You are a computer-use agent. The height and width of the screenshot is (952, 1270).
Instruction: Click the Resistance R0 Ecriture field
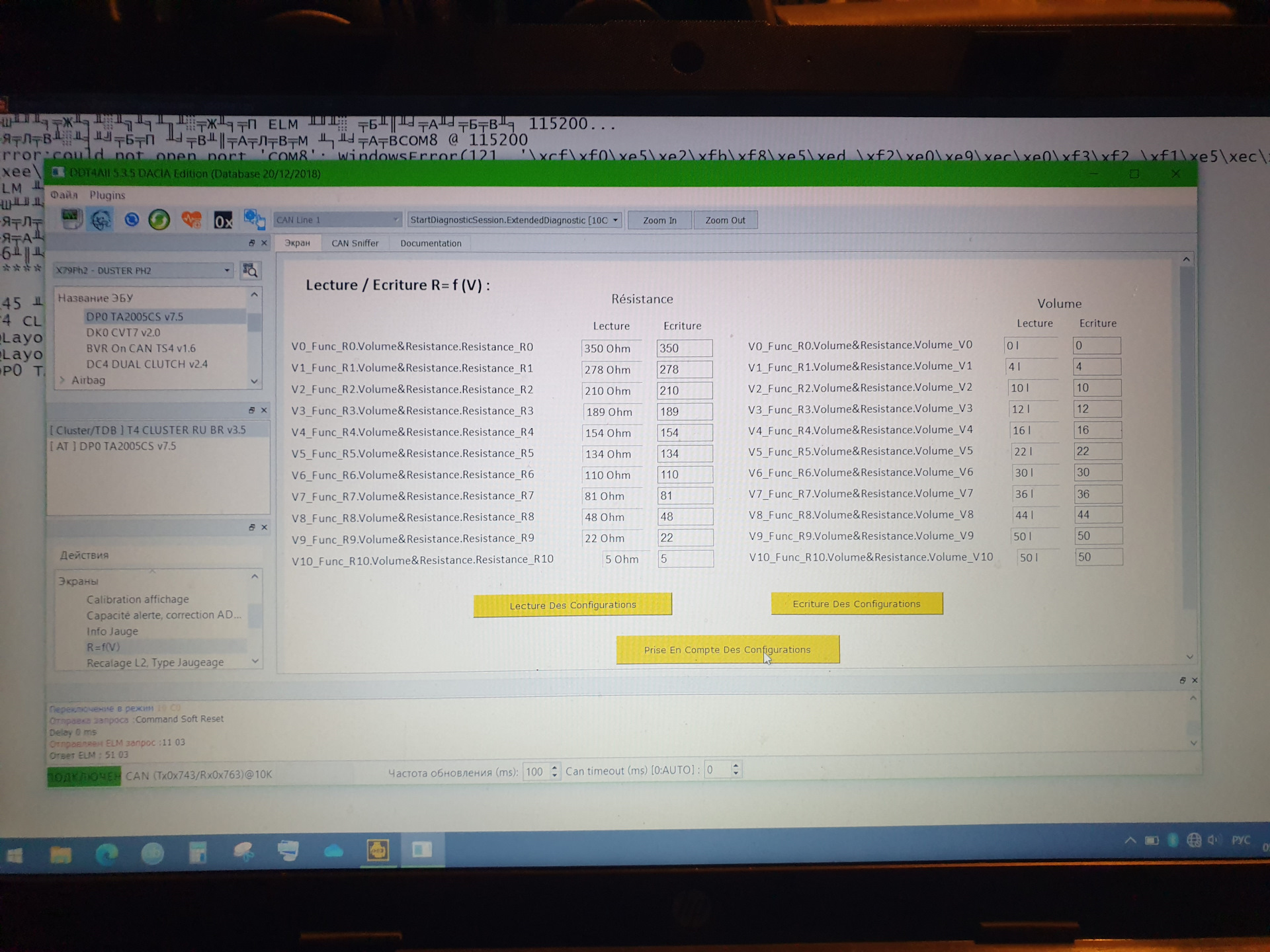click(684, 348)
